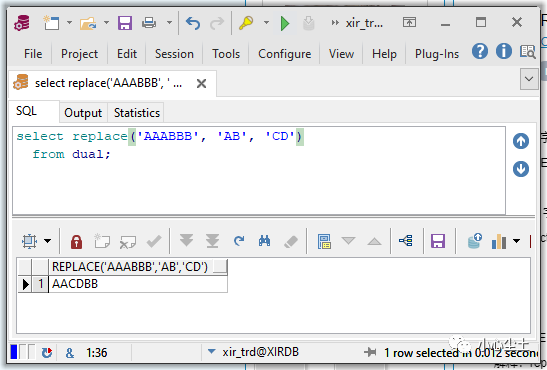Open the dropdown next to the key icon
The image size is (547, 370).
point(266,23)
